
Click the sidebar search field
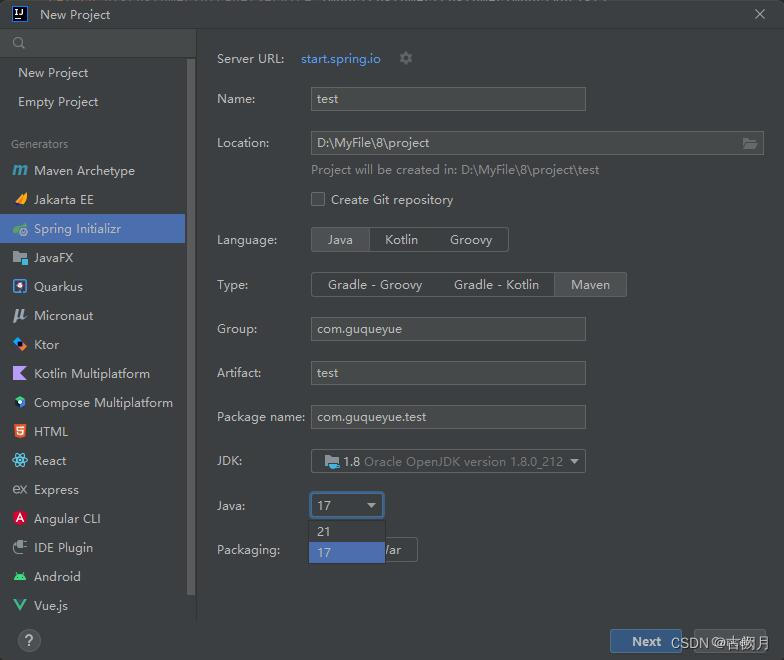point(98,43)
